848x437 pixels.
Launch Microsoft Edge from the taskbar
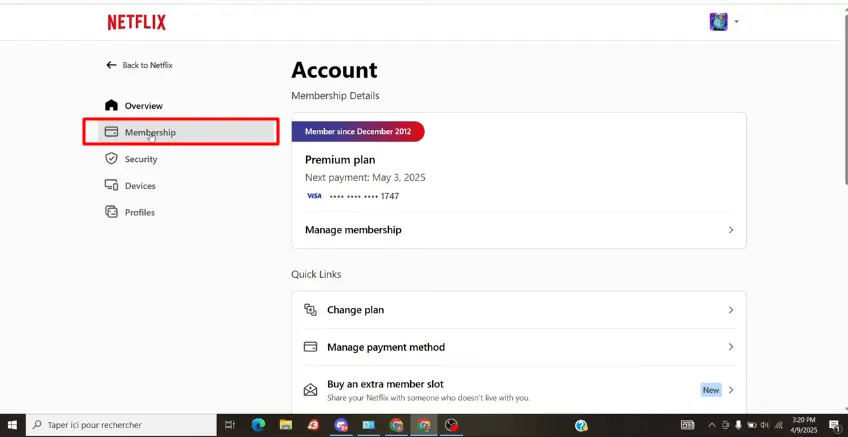259,425
